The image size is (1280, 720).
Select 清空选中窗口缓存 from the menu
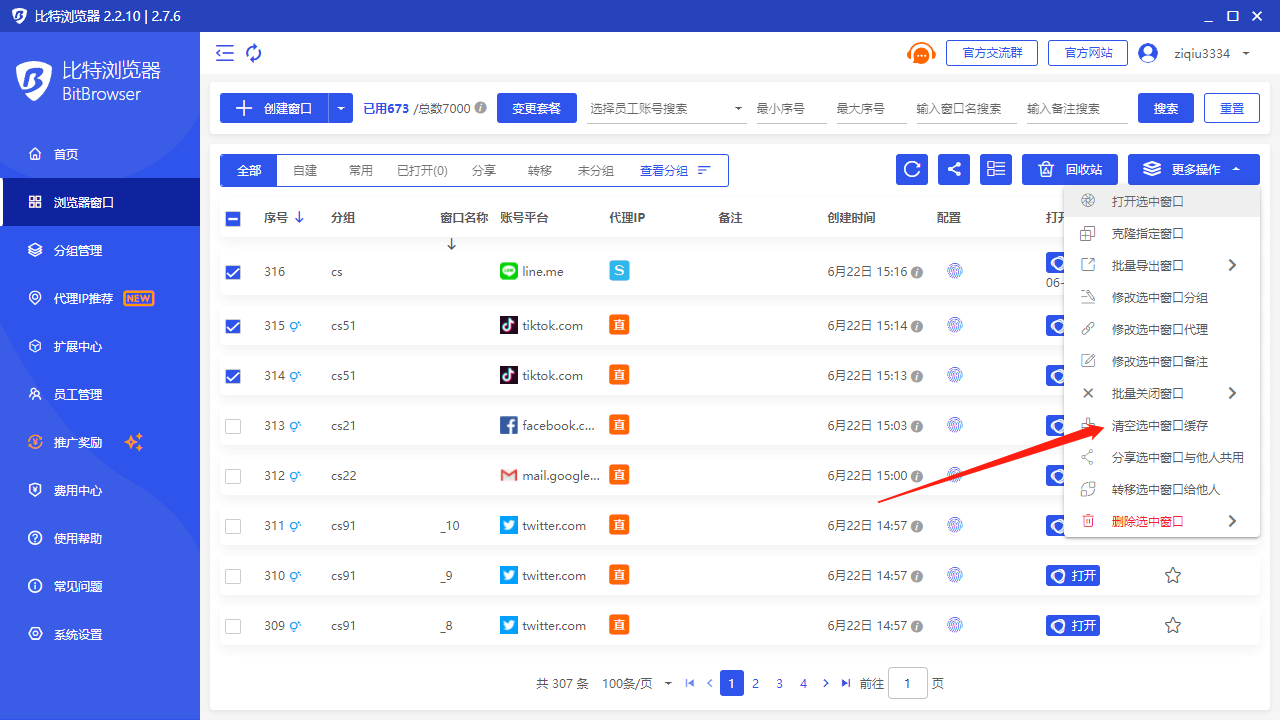(1160, 426)
